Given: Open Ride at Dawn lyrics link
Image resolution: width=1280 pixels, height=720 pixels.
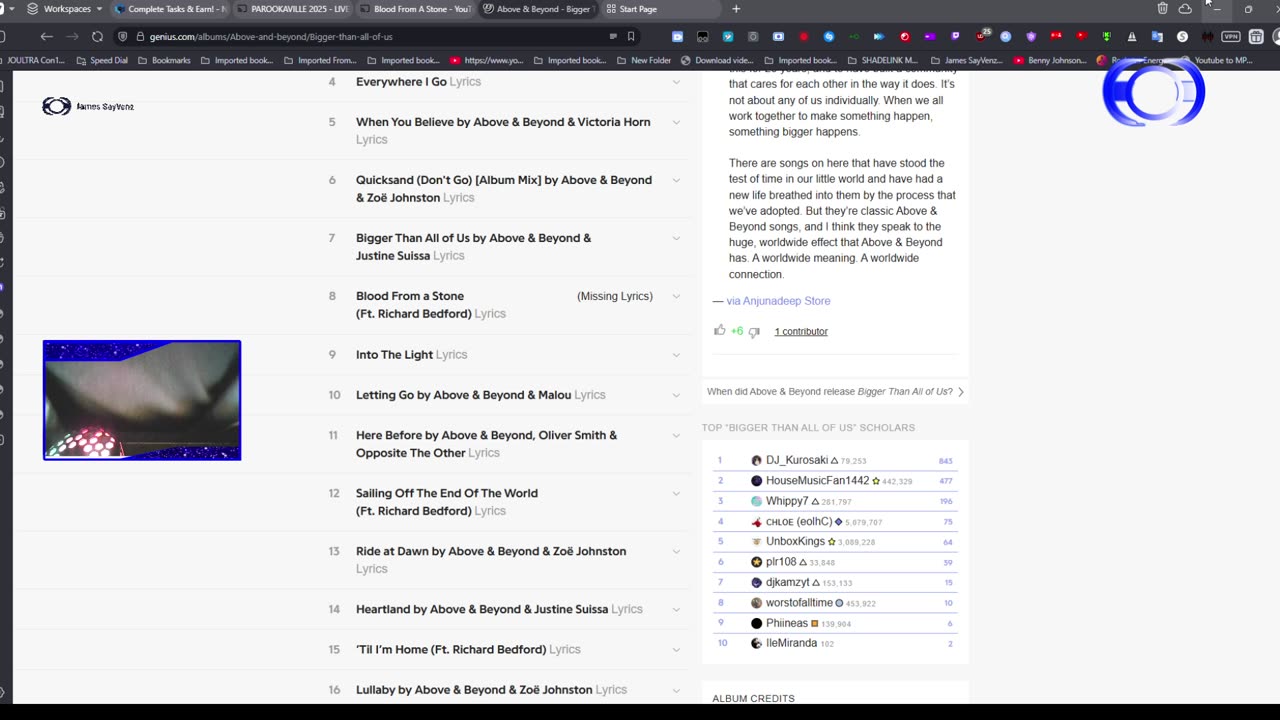Looking at the screenshot, I should pos(491,560).
